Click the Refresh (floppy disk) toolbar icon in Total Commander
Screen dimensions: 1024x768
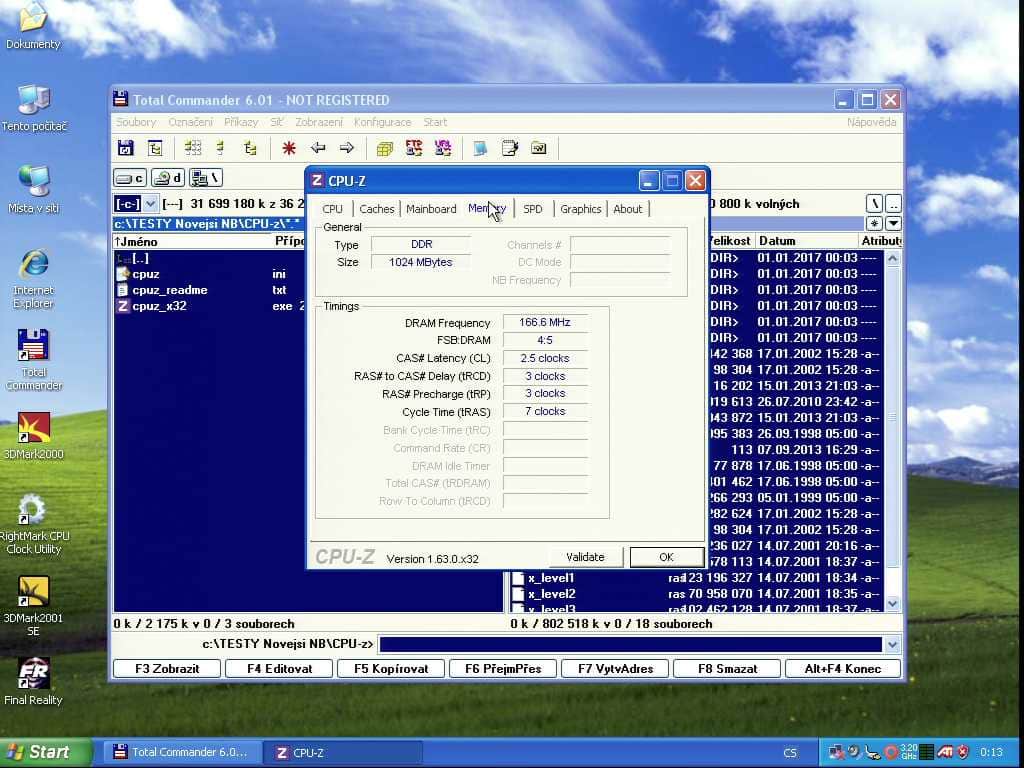pos(125,148)
